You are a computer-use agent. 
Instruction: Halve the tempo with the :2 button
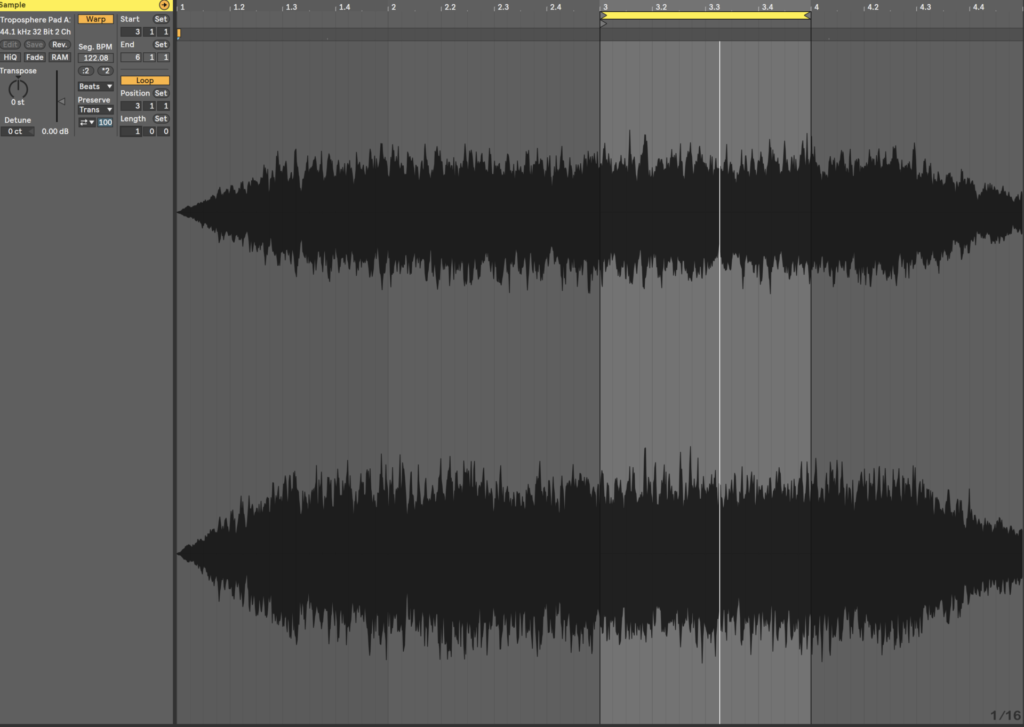86,71
